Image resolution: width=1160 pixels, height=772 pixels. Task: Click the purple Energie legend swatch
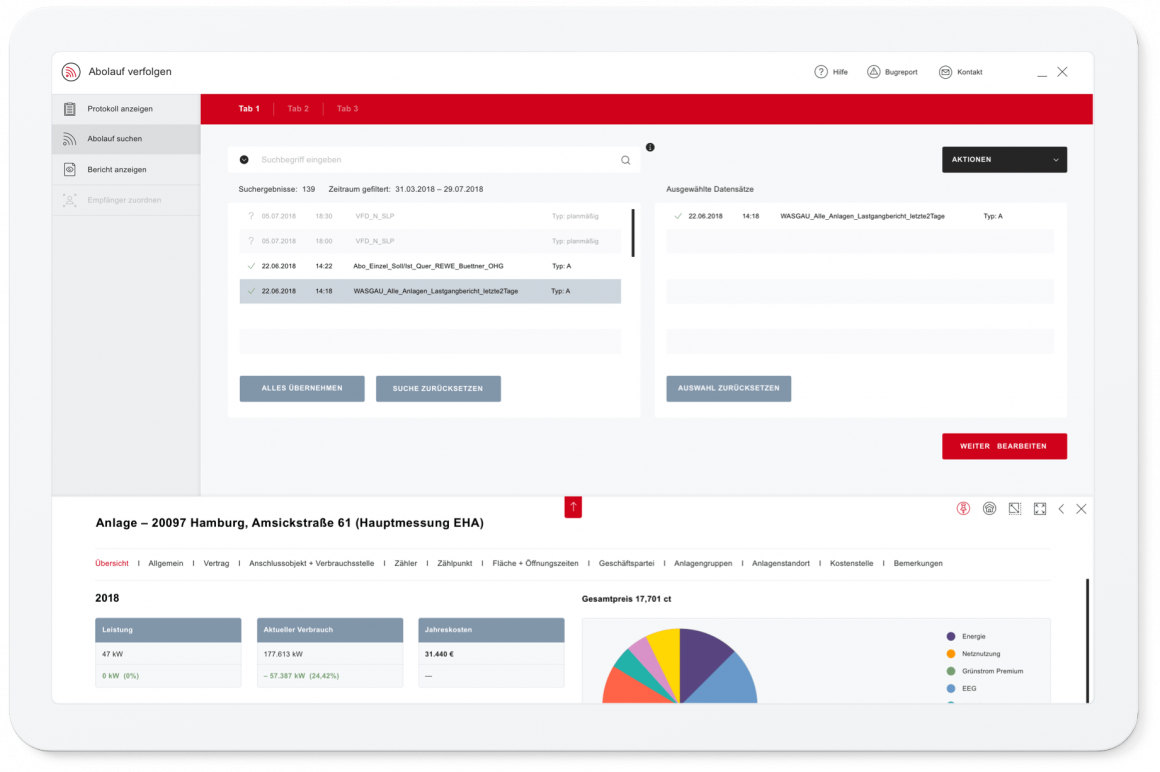click(x=950, y=636)
